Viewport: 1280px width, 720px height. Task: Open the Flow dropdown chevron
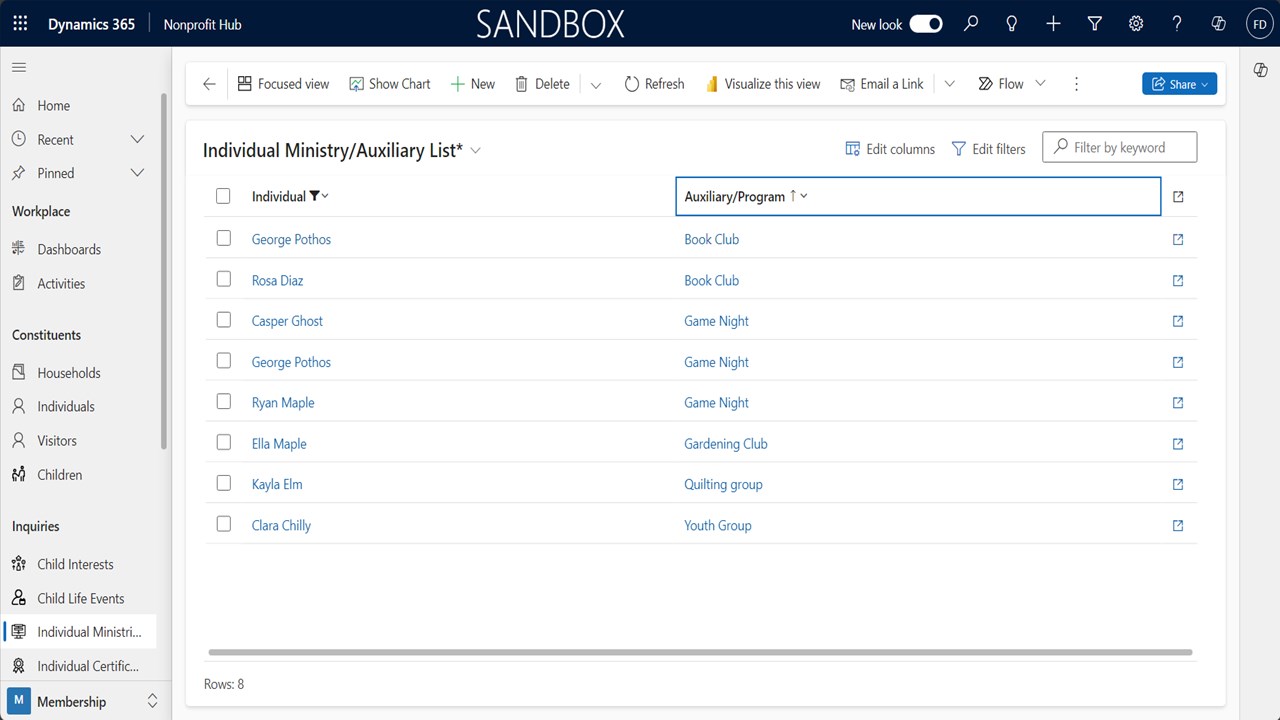pyautogui.click(x=1040, y=84)
